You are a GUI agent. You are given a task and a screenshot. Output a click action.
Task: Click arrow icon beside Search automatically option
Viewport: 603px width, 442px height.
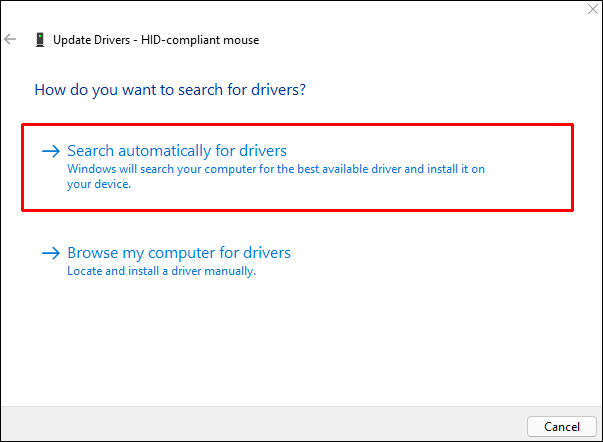point(51,151)
